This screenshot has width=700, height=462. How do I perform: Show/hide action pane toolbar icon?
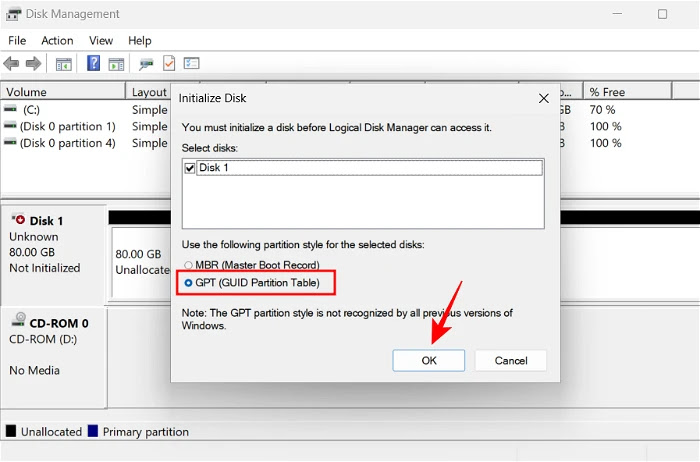click(x=116, y=64)
